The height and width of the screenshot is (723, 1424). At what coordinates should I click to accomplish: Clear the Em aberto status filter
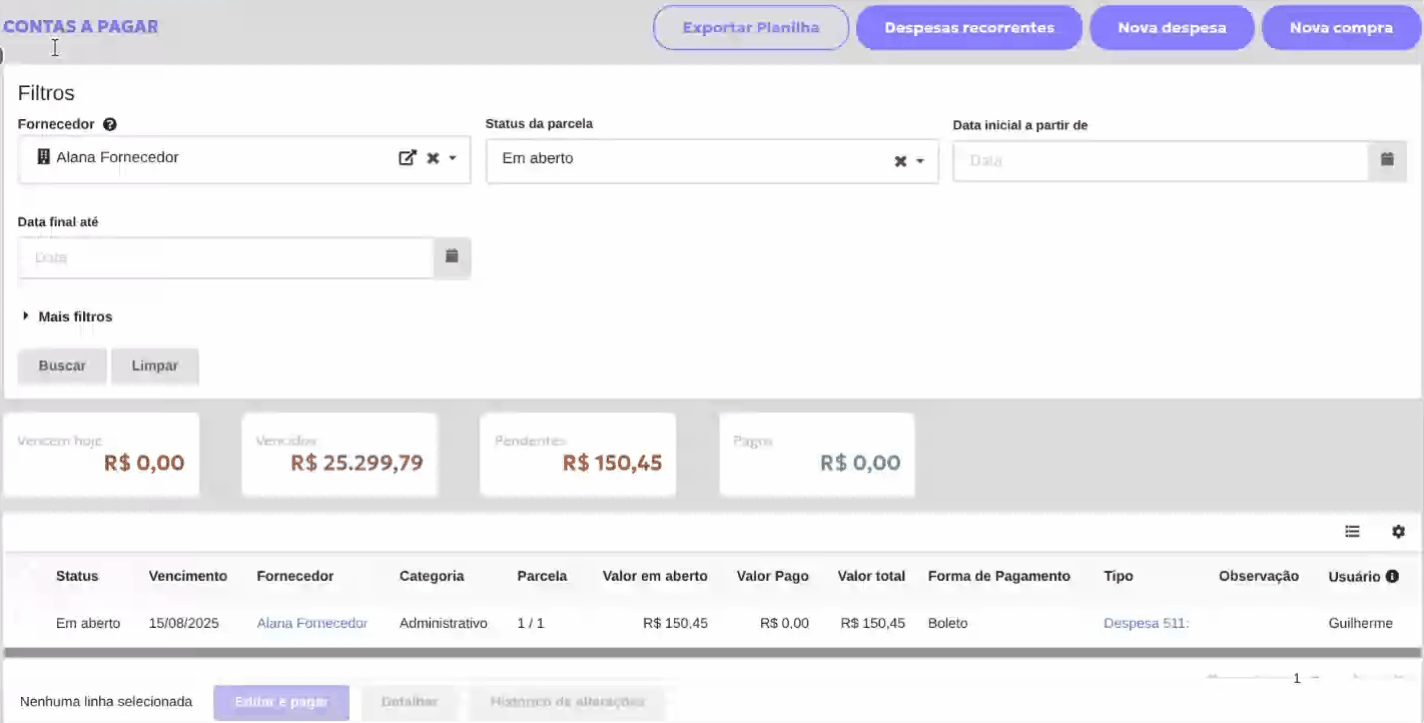900,161
